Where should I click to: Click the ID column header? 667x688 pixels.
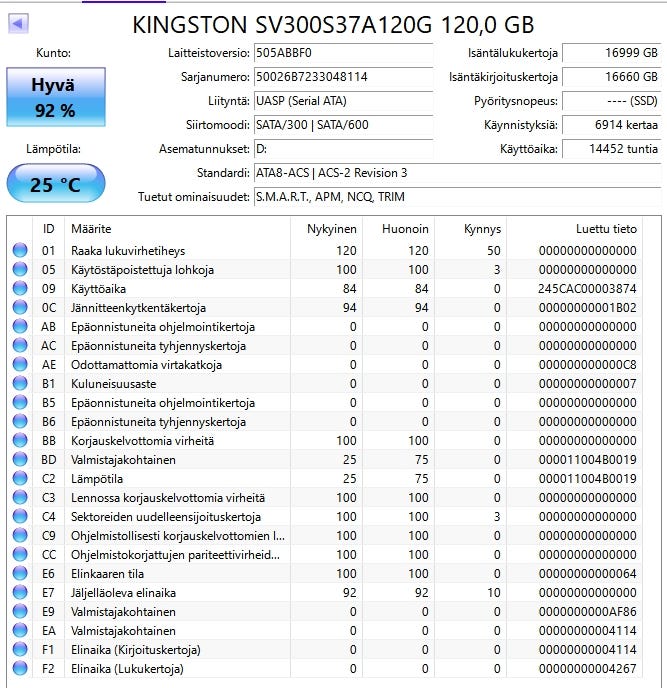point(49,229)
